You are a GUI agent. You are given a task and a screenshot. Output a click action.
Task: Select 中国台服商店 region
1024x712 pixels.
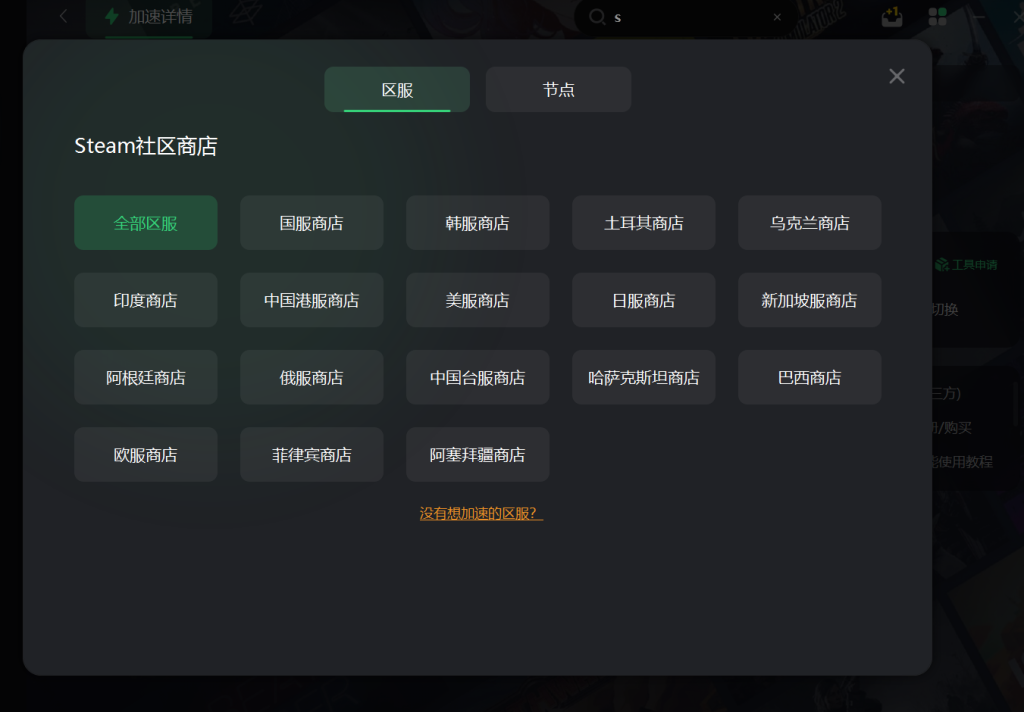tap(477, 377)
